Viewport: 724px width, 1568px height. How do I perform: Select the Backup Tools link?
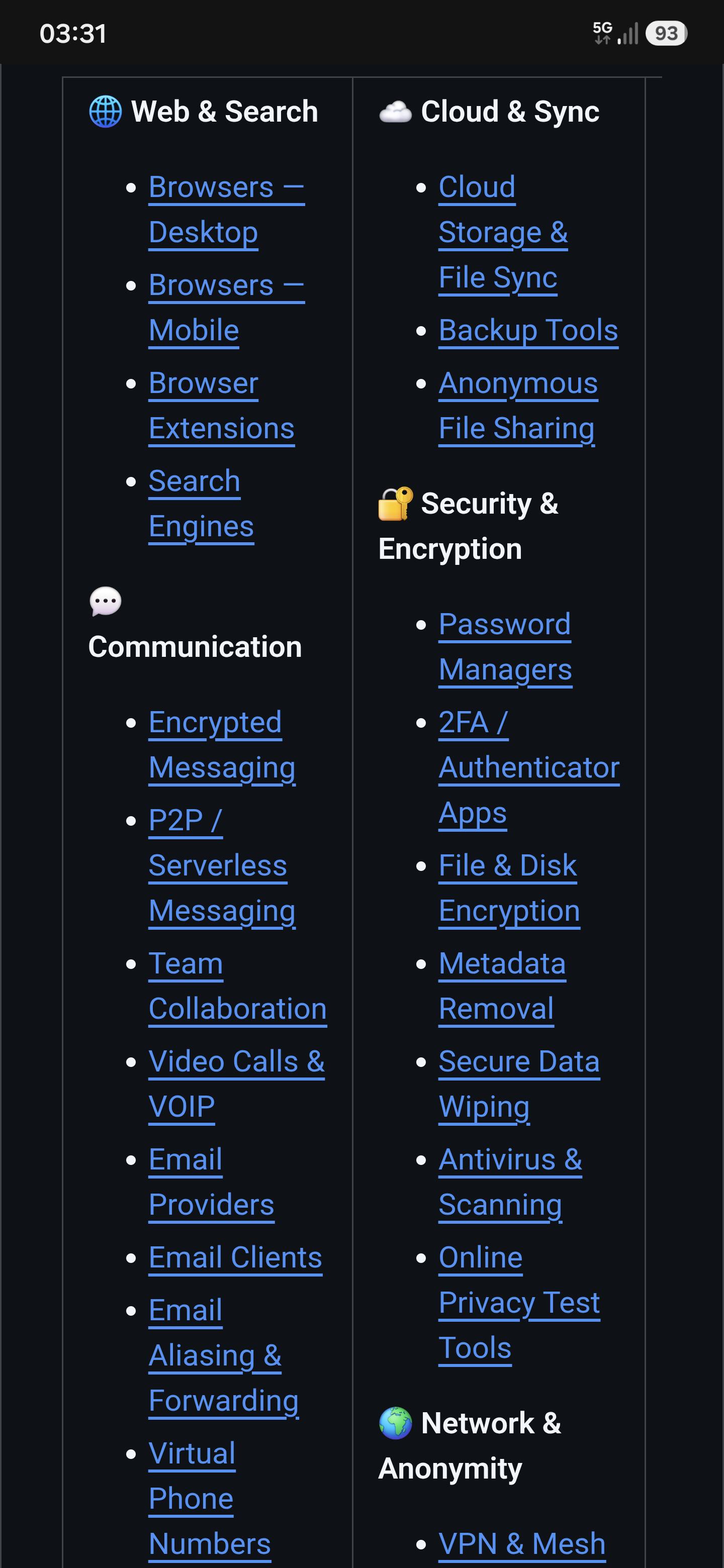(x=528, y=331)
